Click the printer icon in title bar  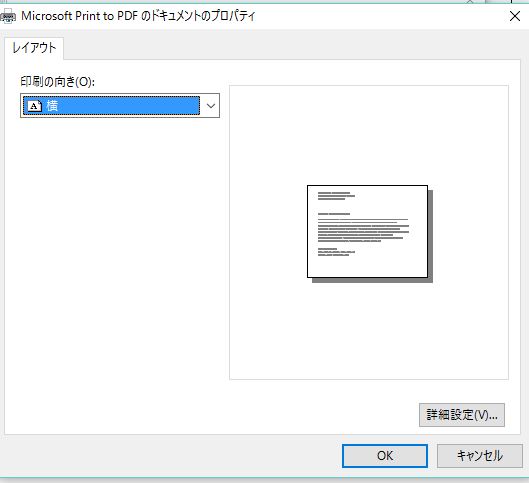point(7,16)
